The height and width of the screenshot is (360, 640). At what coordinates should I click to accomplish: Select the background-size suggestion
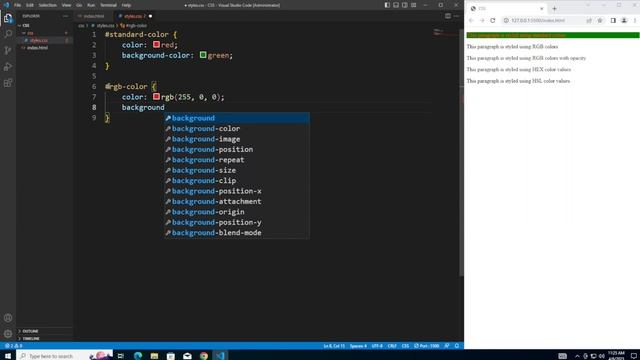pos(237,170)
